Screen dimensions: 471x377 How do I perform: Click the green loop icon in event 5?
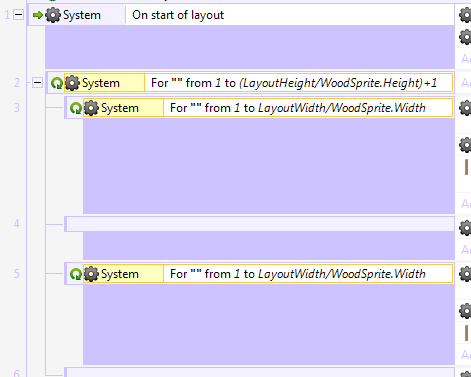click(76, 274)
